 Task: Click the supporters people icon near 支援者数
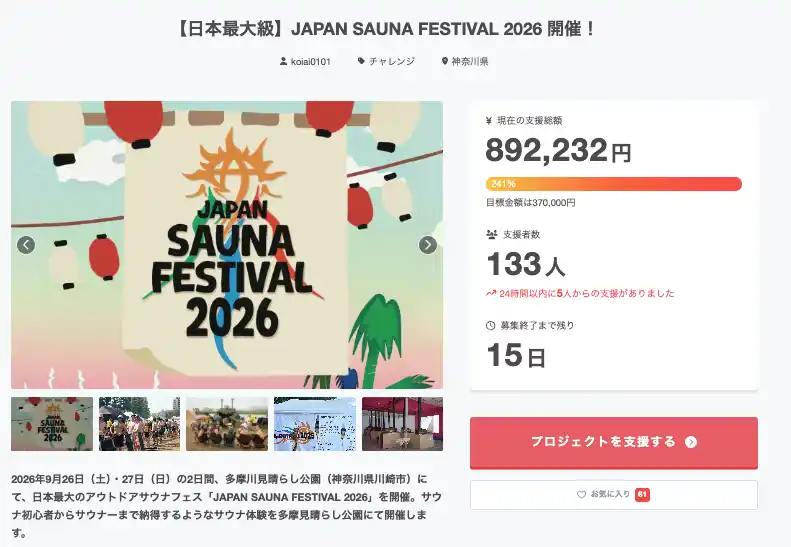[x=491, y=234]
